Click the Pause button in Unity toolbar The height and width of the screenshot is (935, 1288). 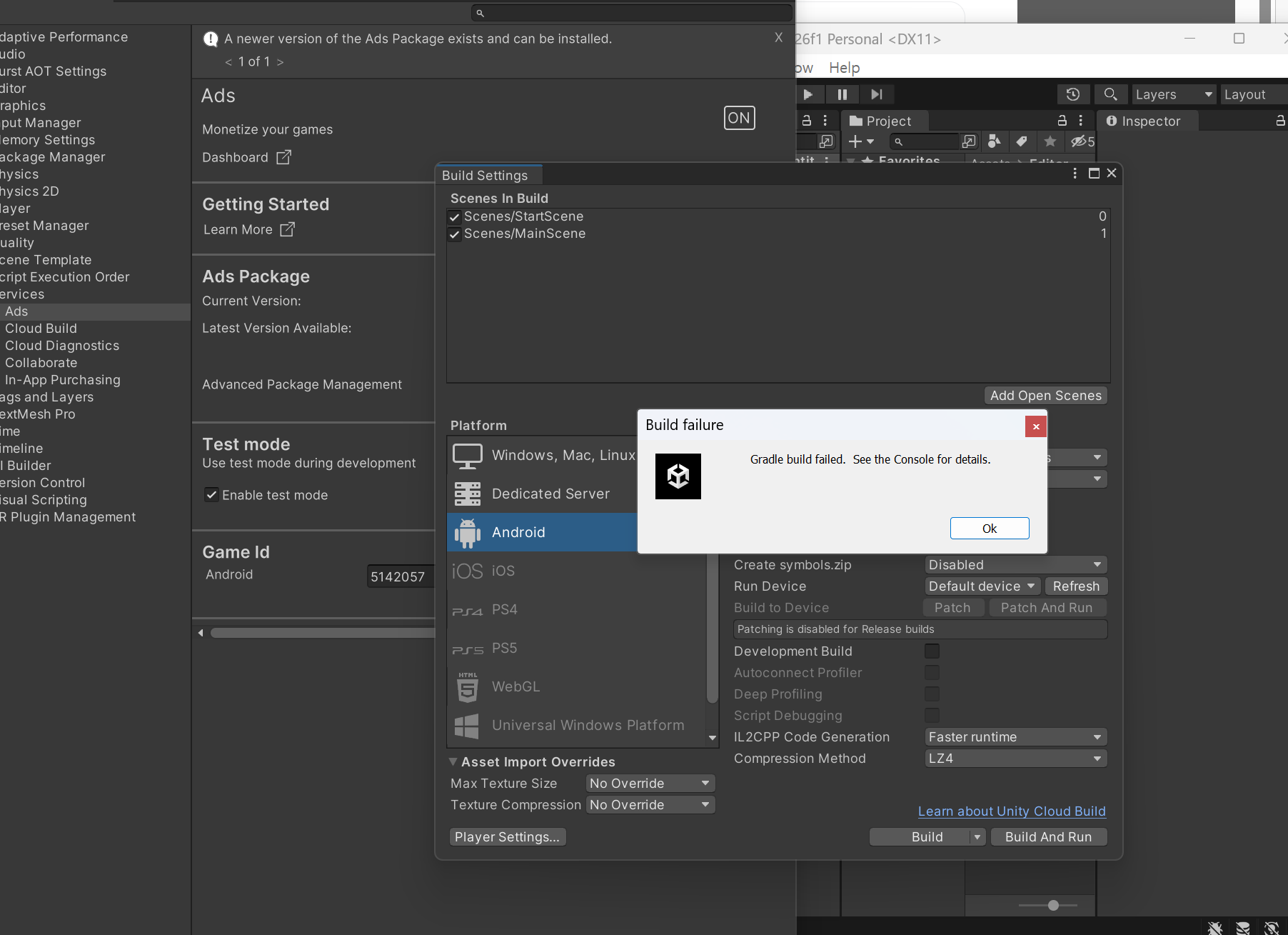[x=842, y=94]
